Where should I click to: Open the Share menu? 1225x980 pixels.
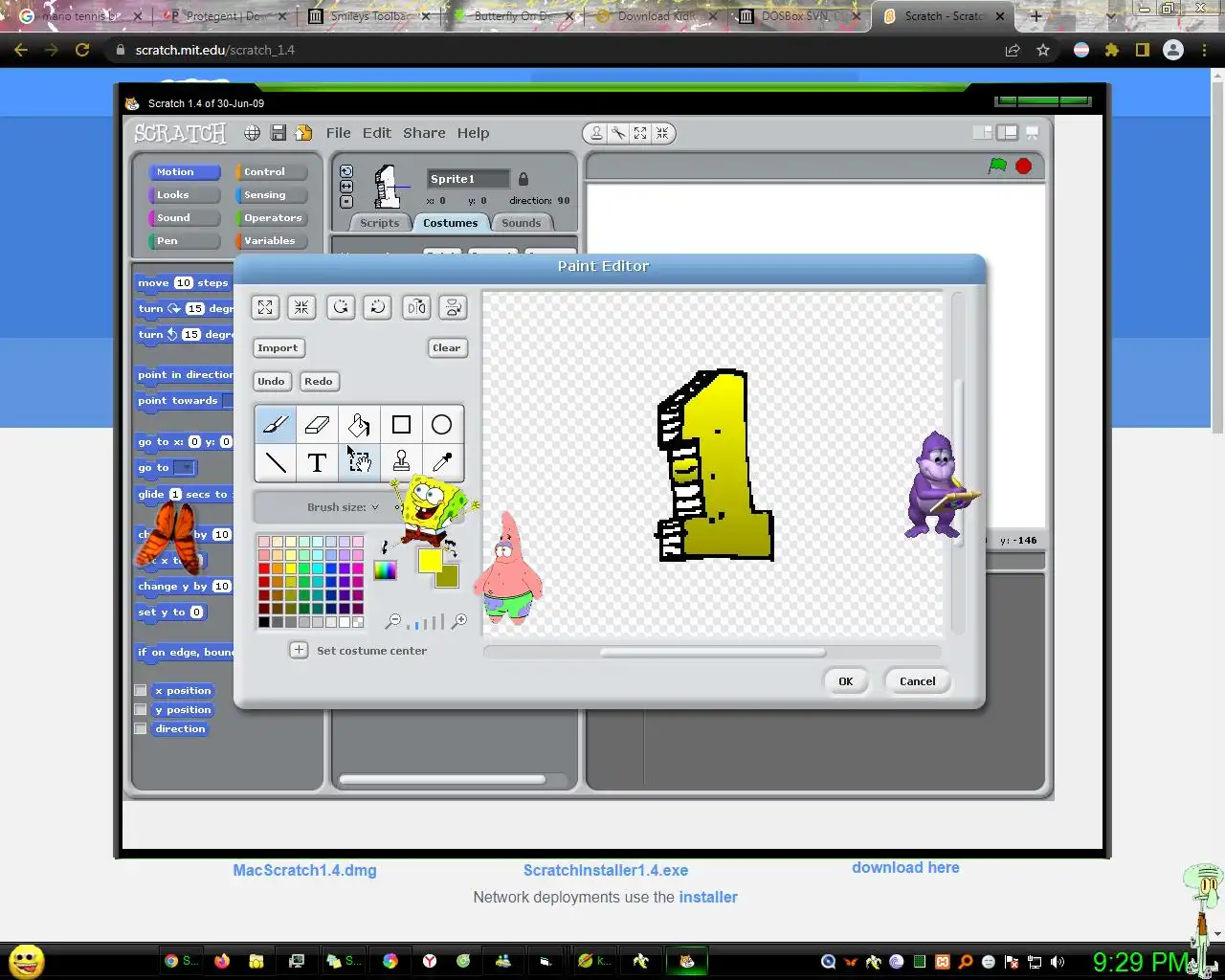coord(424,133)
